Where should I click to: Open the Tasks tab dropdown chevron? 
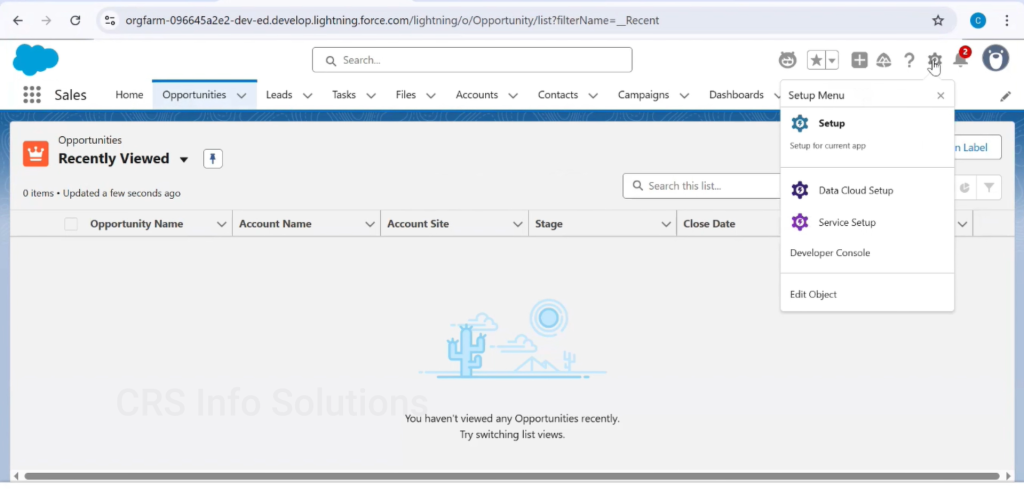[371, 95]
